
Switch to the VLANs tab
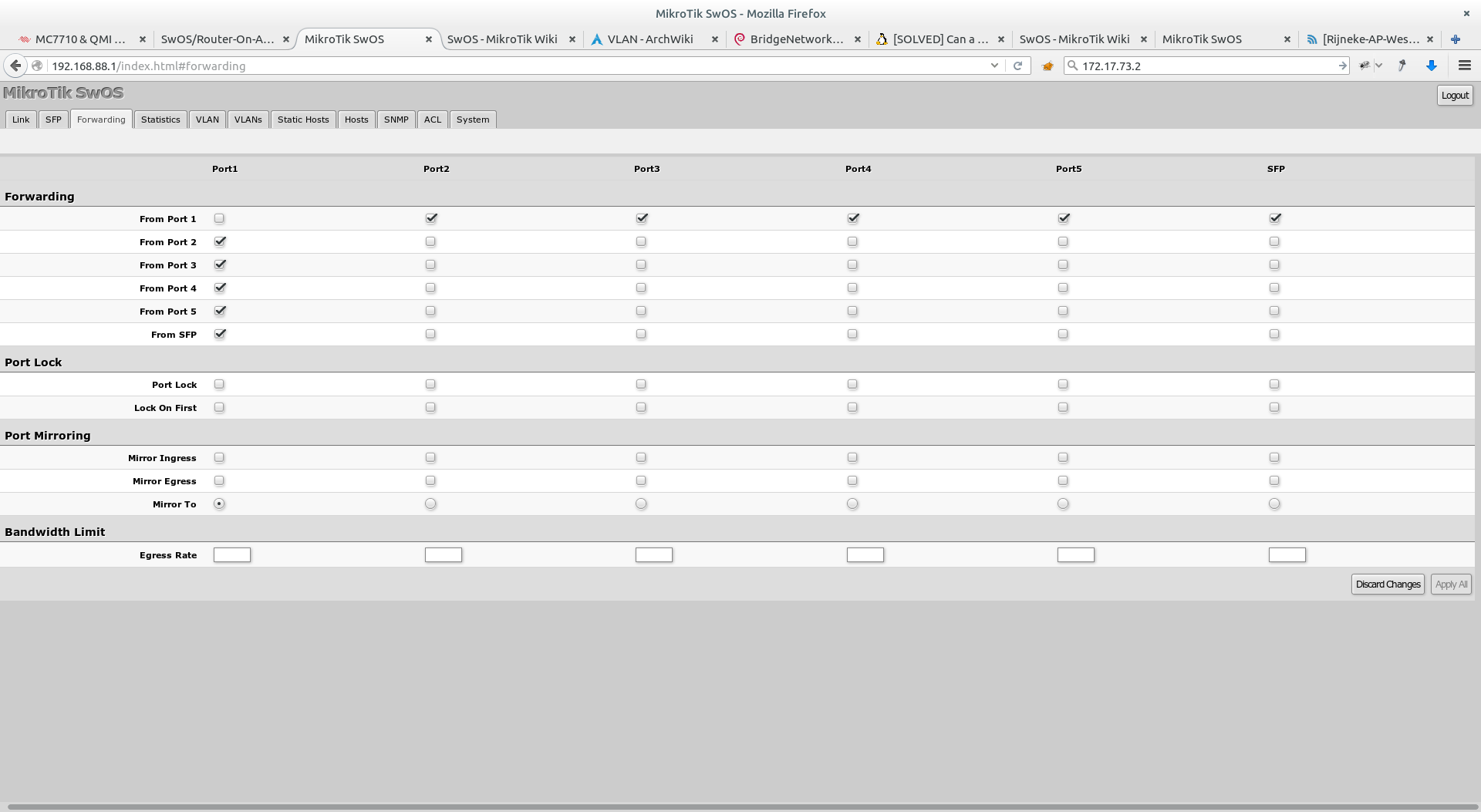[248, 120]
